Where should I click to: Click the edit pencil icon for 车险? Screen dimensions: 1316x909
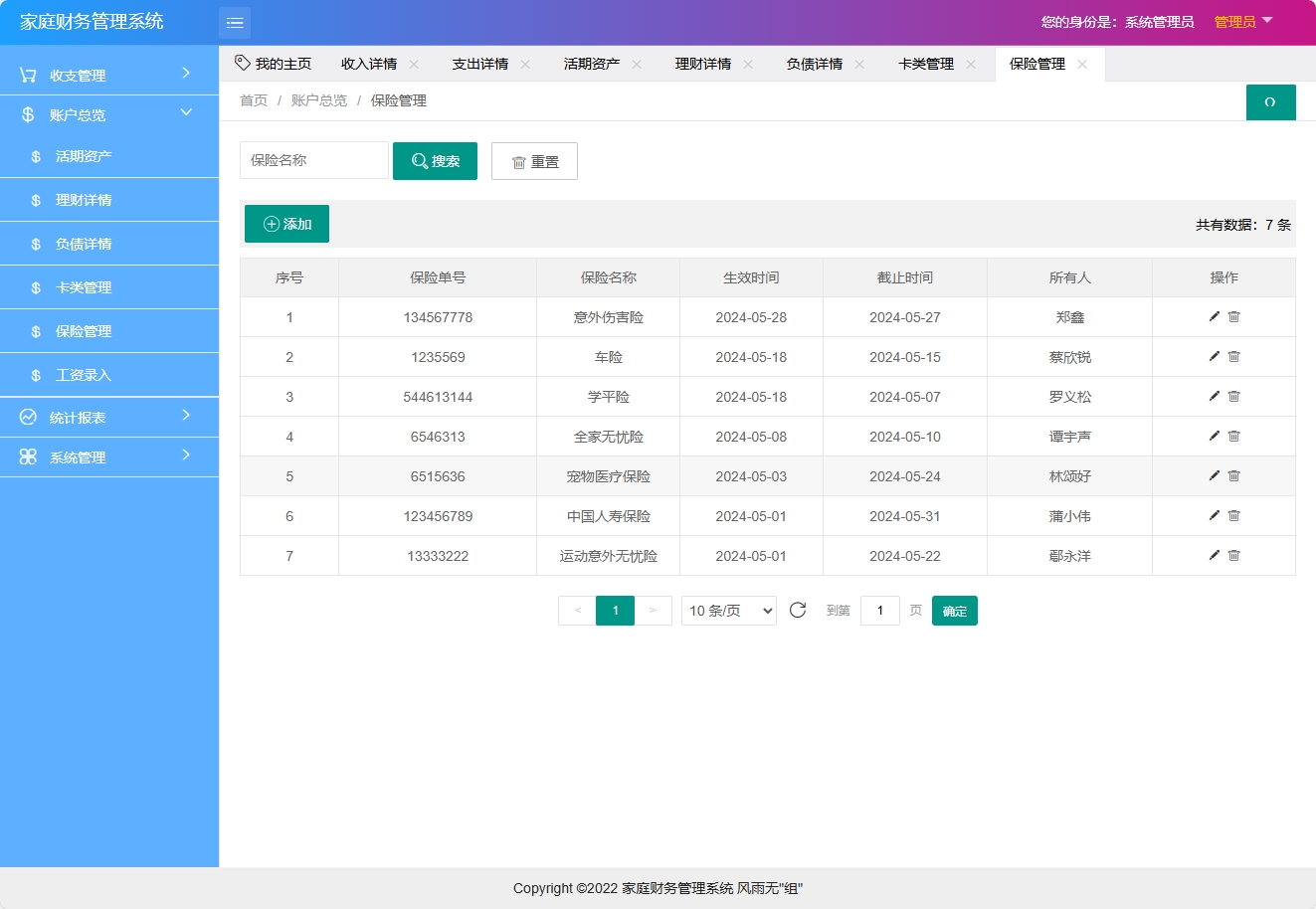[1214, 356]
